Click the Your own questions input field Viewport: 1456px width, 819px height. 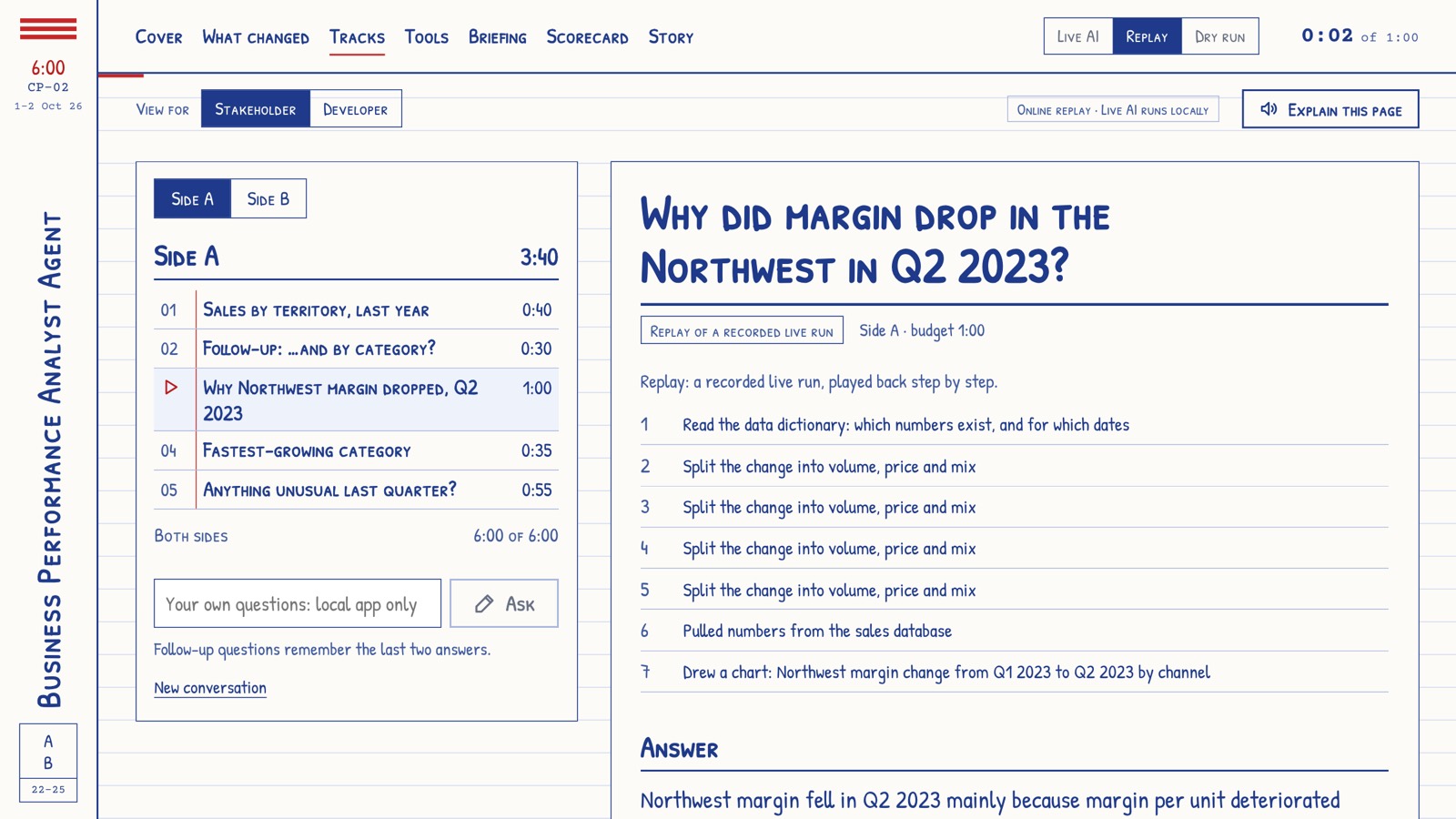point(298,603)
